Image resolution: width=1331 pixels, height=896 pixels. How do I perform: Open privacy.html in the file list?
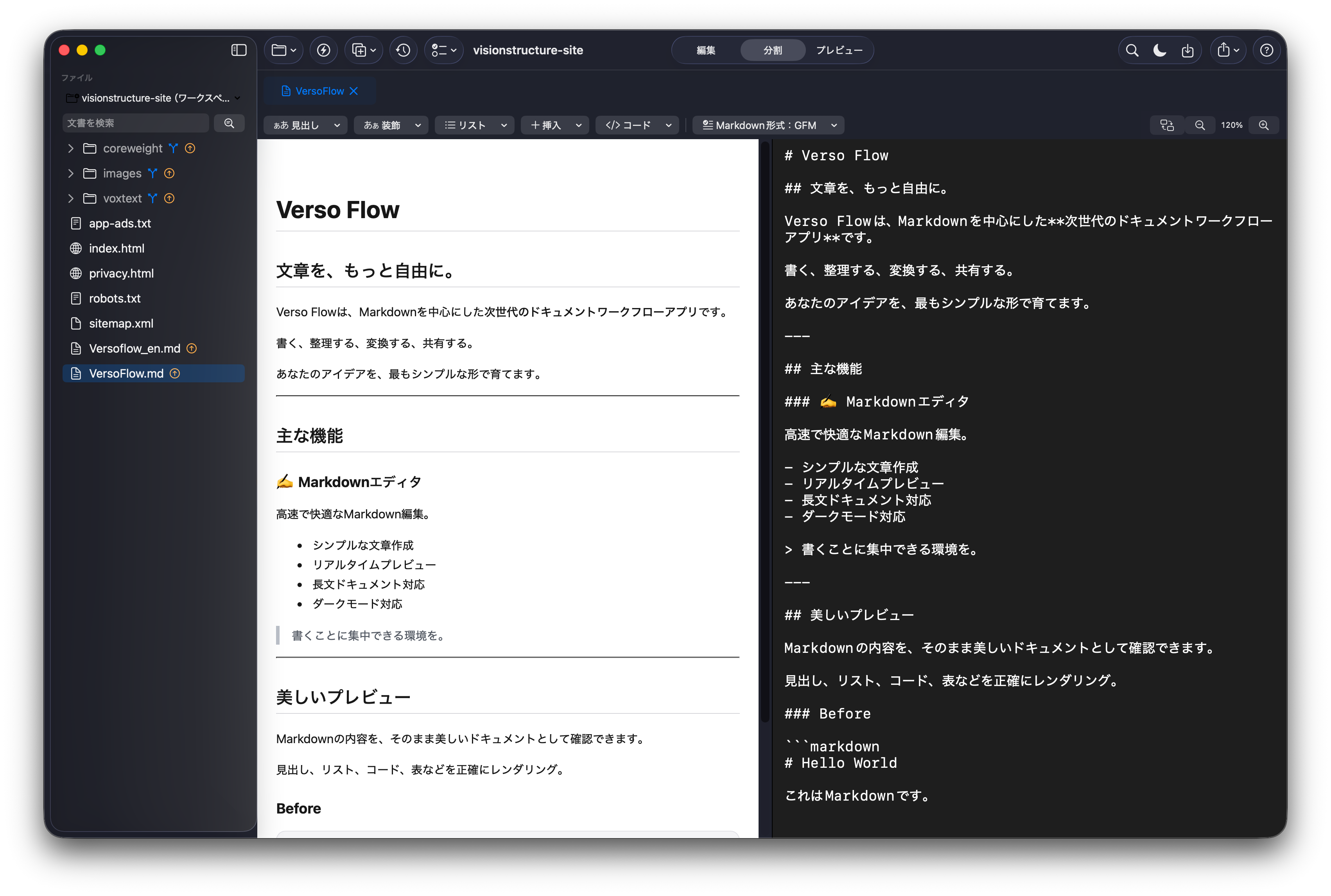pos(154,273)
